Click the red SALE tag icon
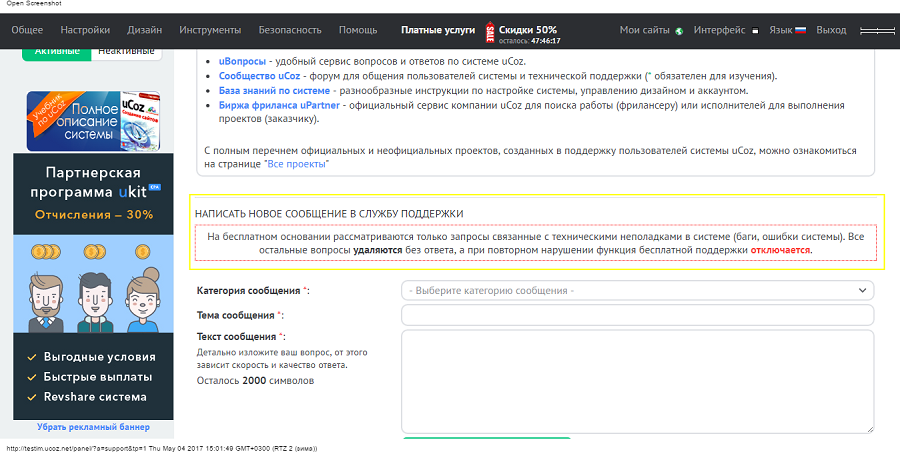This screenshot has height=452, width=900. pyautogui.click(x=490, y=32)
